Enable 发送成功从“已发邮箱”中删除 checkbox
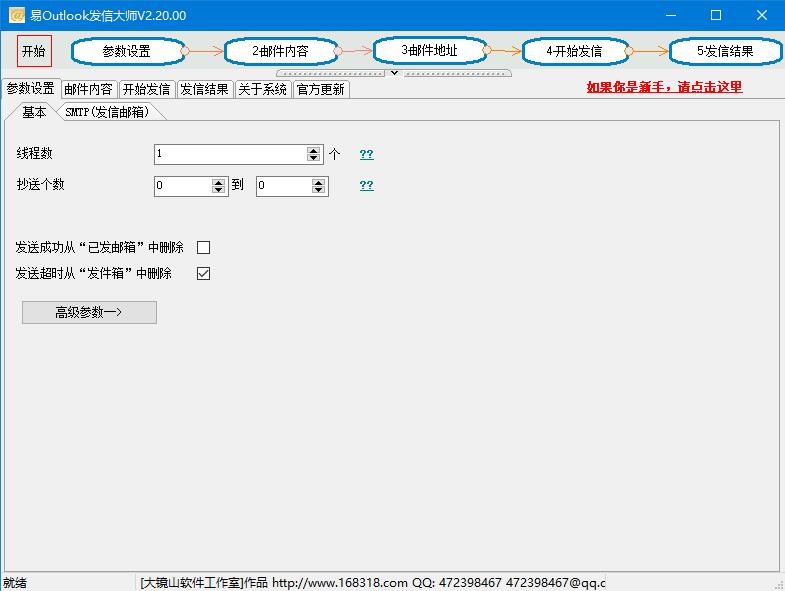785x591 pixels. tap(204, 247)
